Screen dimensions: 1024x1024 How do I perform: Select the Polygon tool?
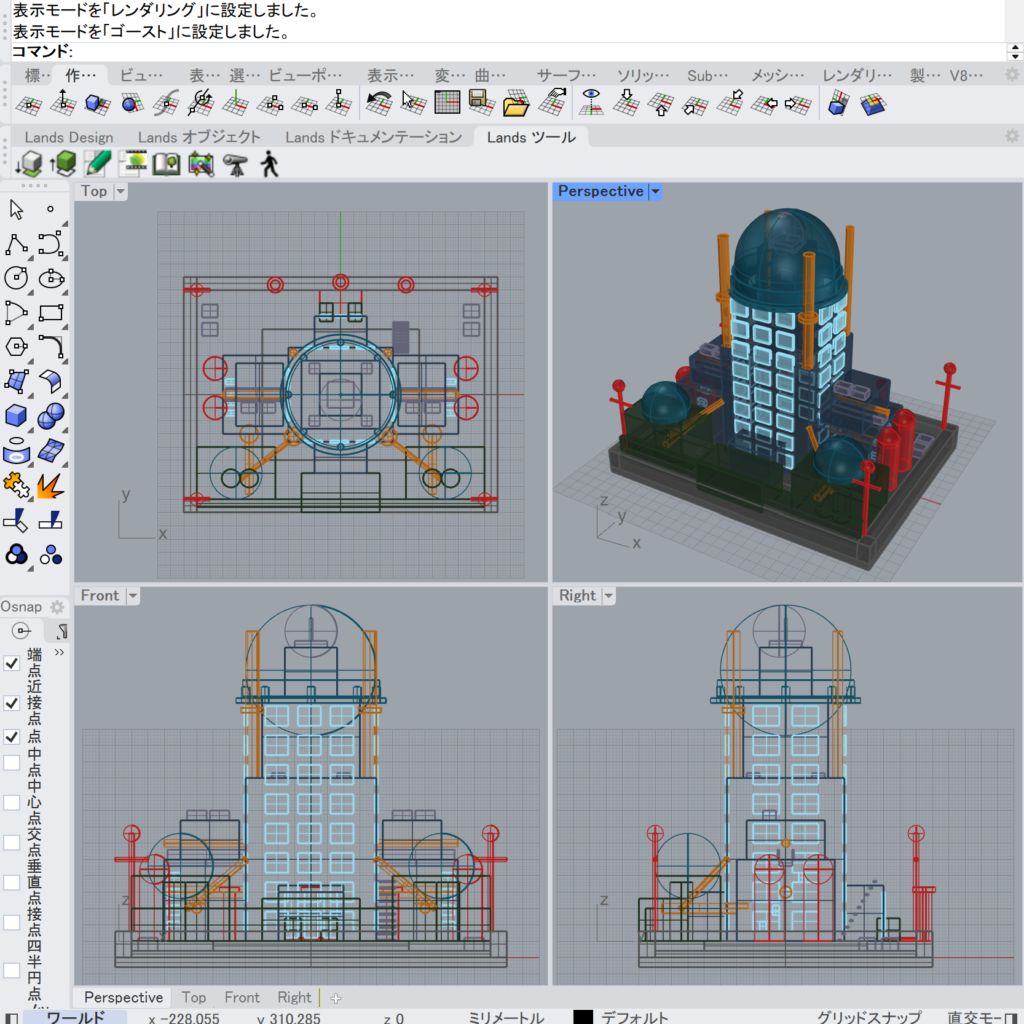point(16,347)
